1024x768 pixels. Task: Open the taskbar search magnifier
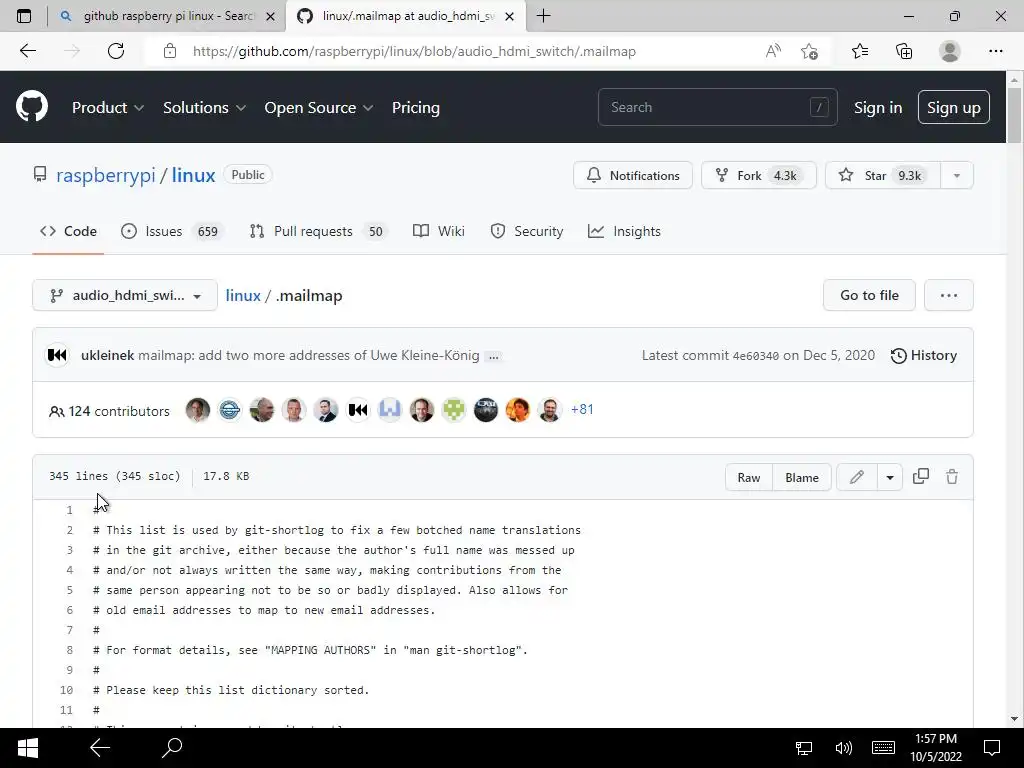(x=172, y=748)
